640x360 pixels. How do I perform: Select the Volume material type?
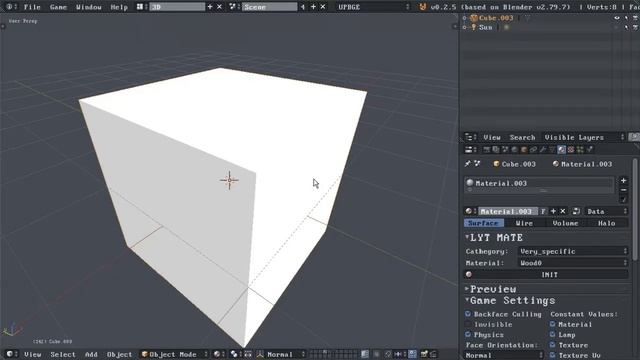566,223
